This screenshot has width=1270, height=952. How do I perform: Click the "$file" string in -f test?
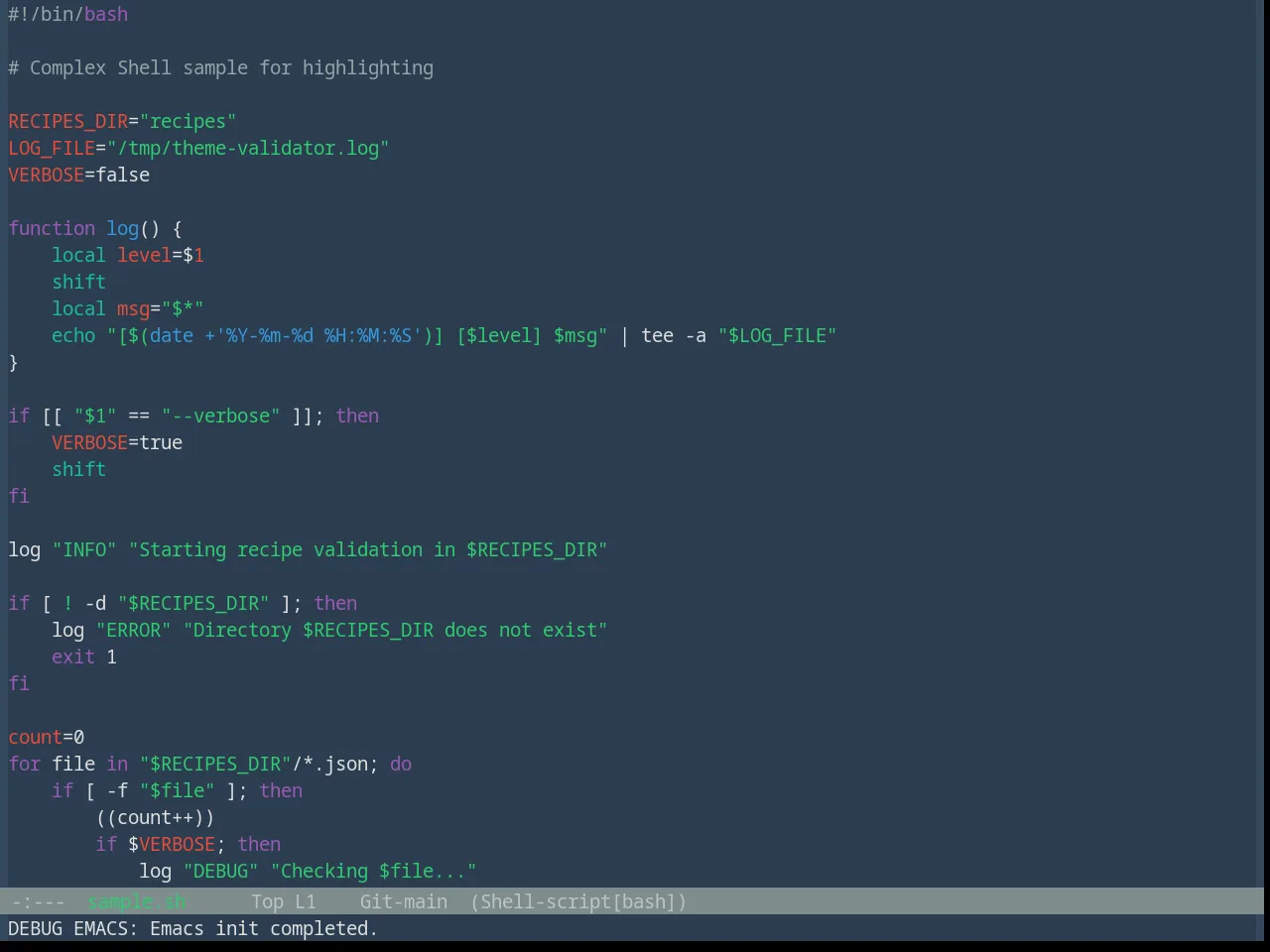pos(178,790)
